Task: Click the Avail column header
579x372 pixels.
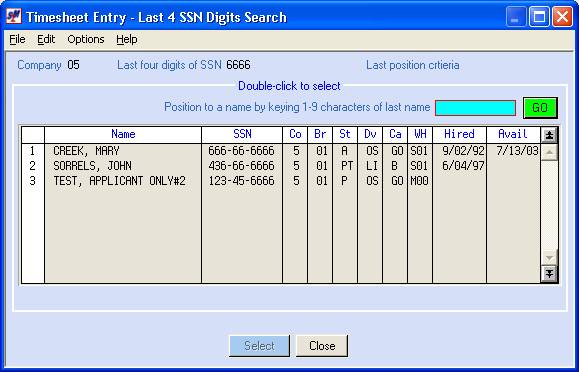Action: point(513,134)
